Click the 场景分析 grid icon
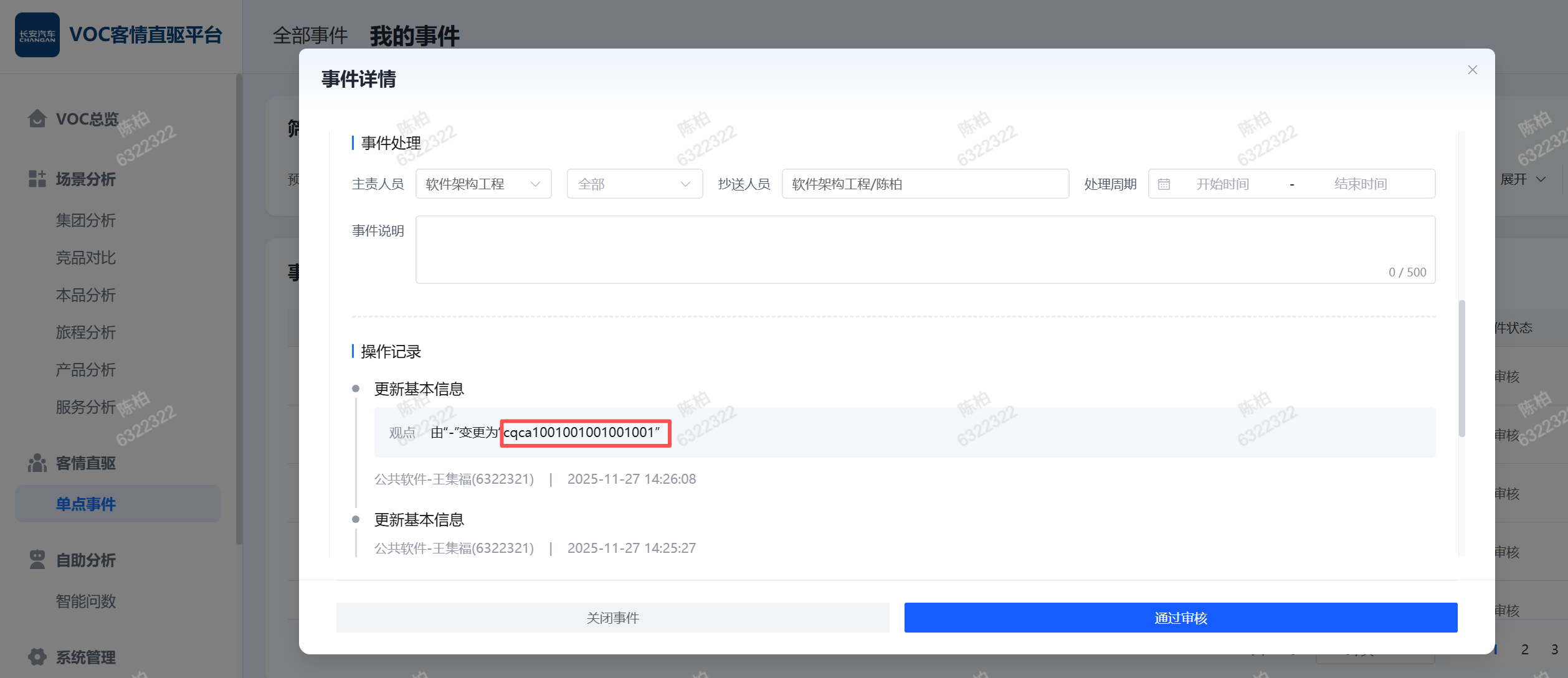This screenshot has height=678, width=1568. pyautogui.click(x=37, y=179)
